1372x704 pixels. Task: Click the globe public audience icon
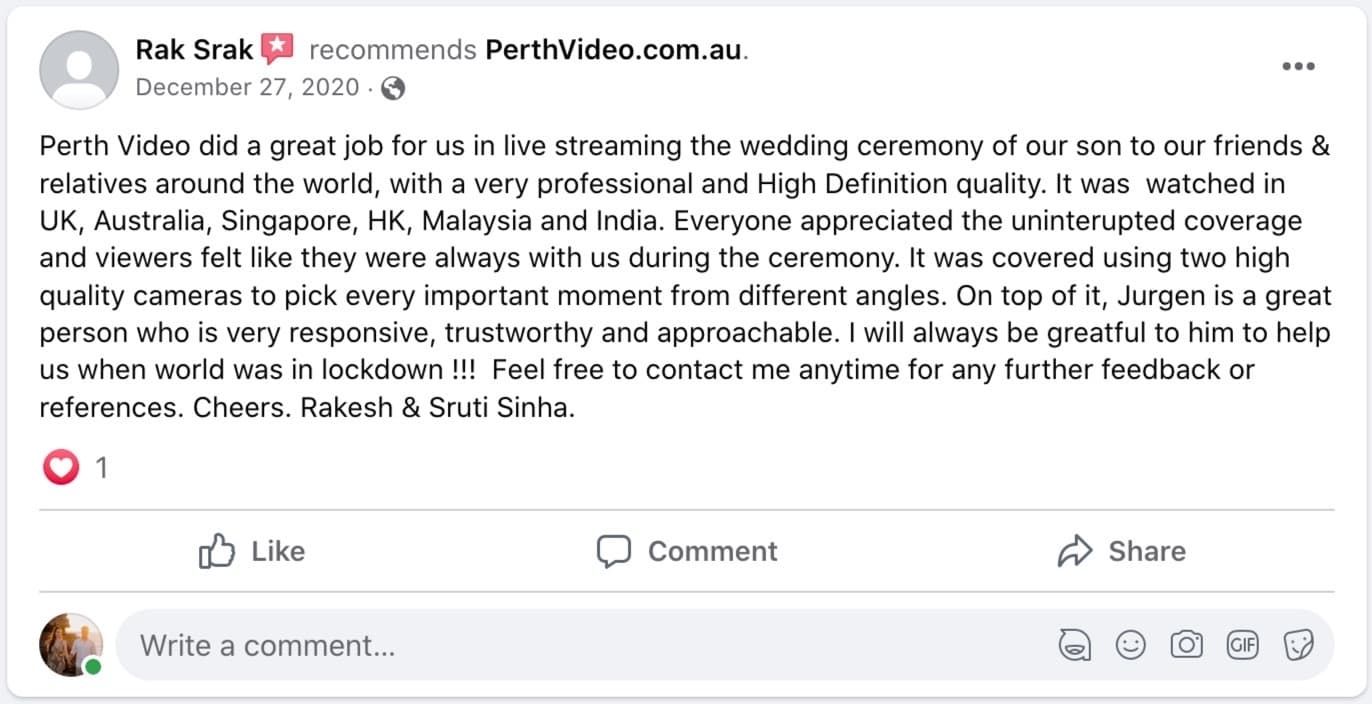[x=394, y=88]
